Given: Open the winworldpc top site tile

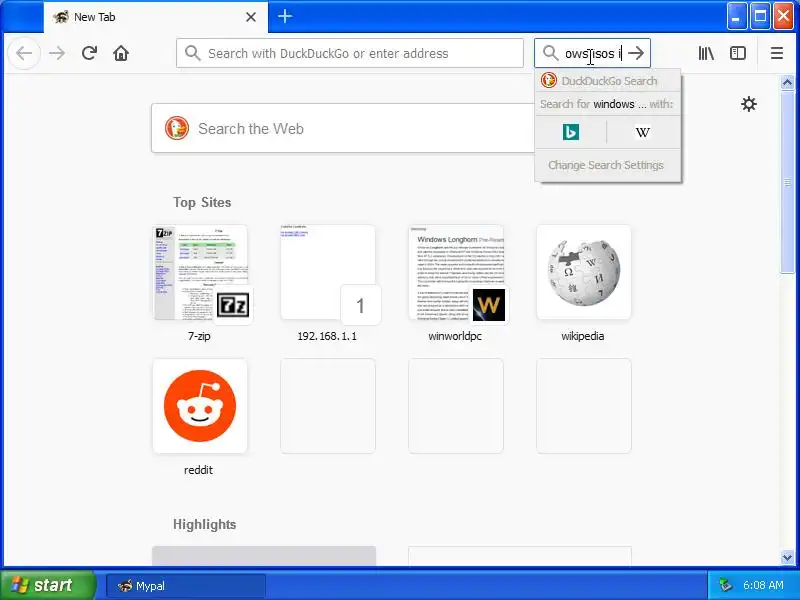Looking at the screenshot, I should pyautogui.click(x=456, y=272).
